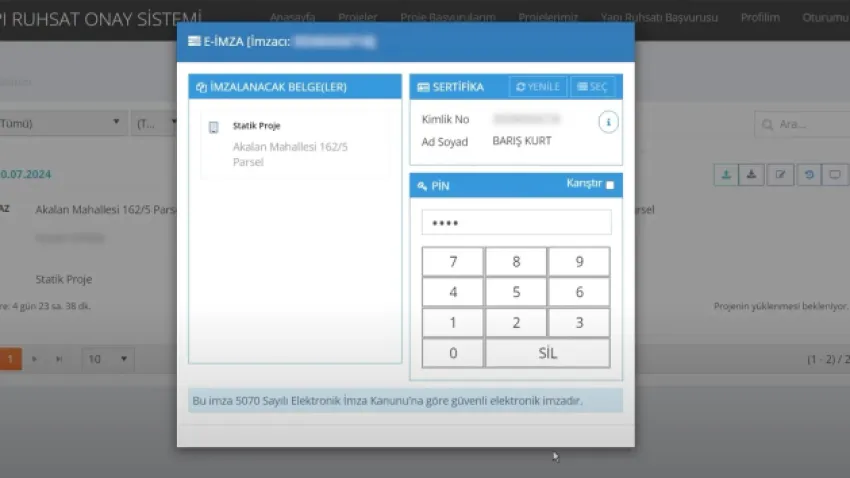This screenshot has height=478, width=850.
Task: Open the Profilim menu item
Action: [760, 18]
